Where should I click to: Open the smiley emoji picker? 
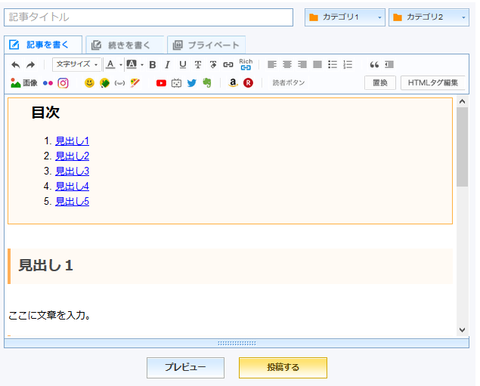point(89,83)
